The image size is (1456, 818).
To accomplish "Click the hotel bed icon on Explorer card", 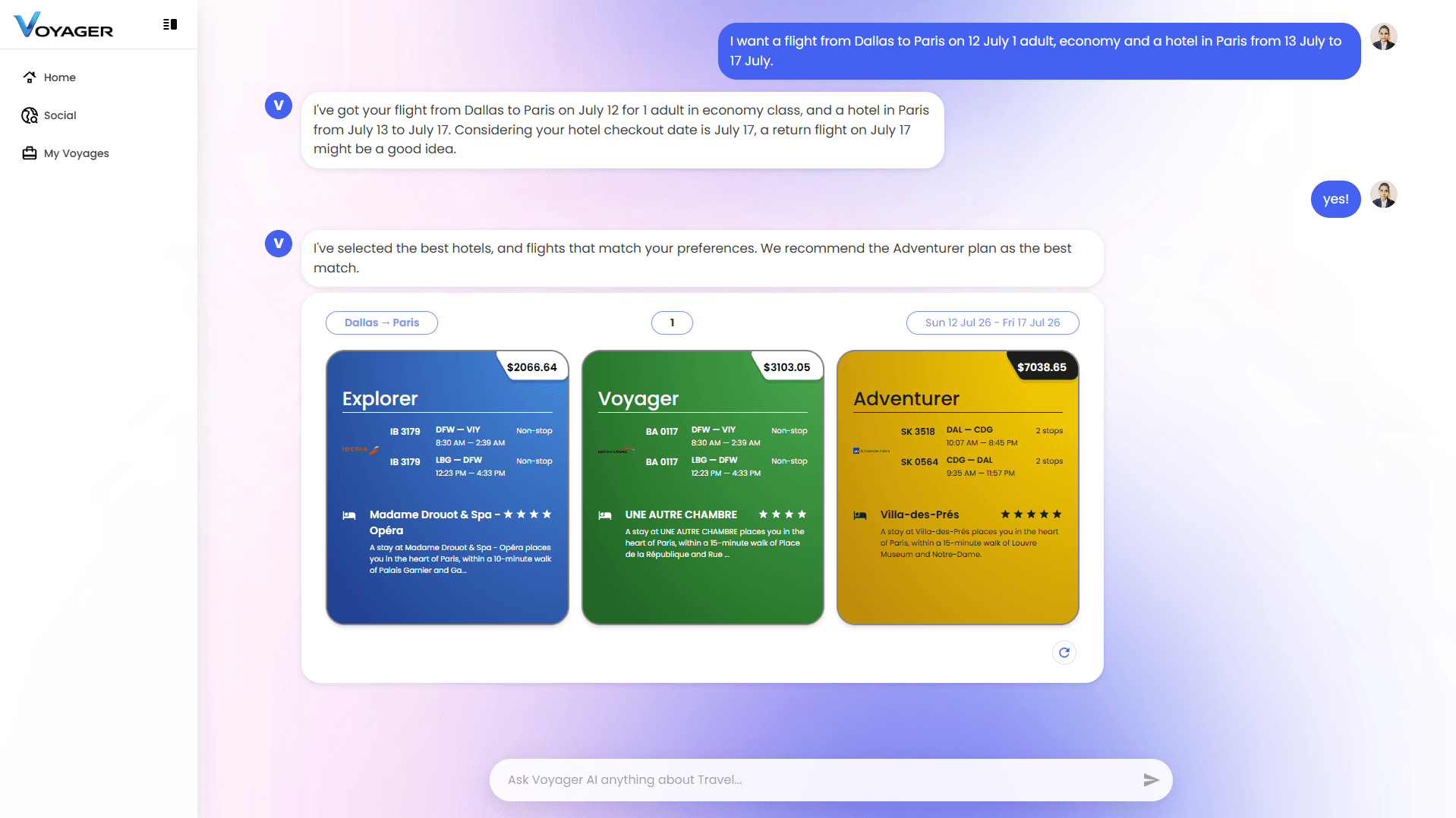I will pos(349,515).
